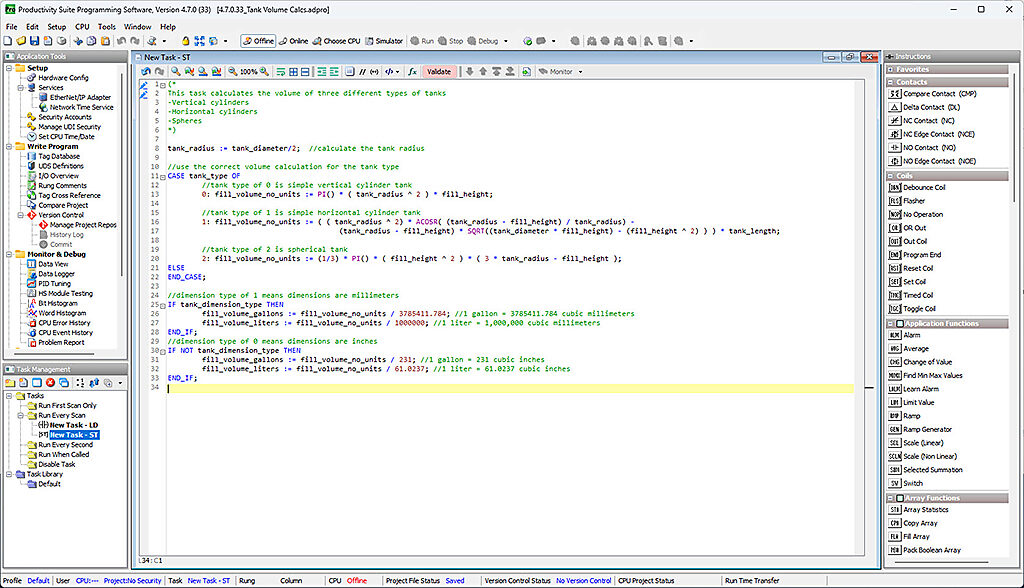Click the zoom in magnifier after 100%
The width and height of the screenshot is (1024, 588).
point(264,71)
